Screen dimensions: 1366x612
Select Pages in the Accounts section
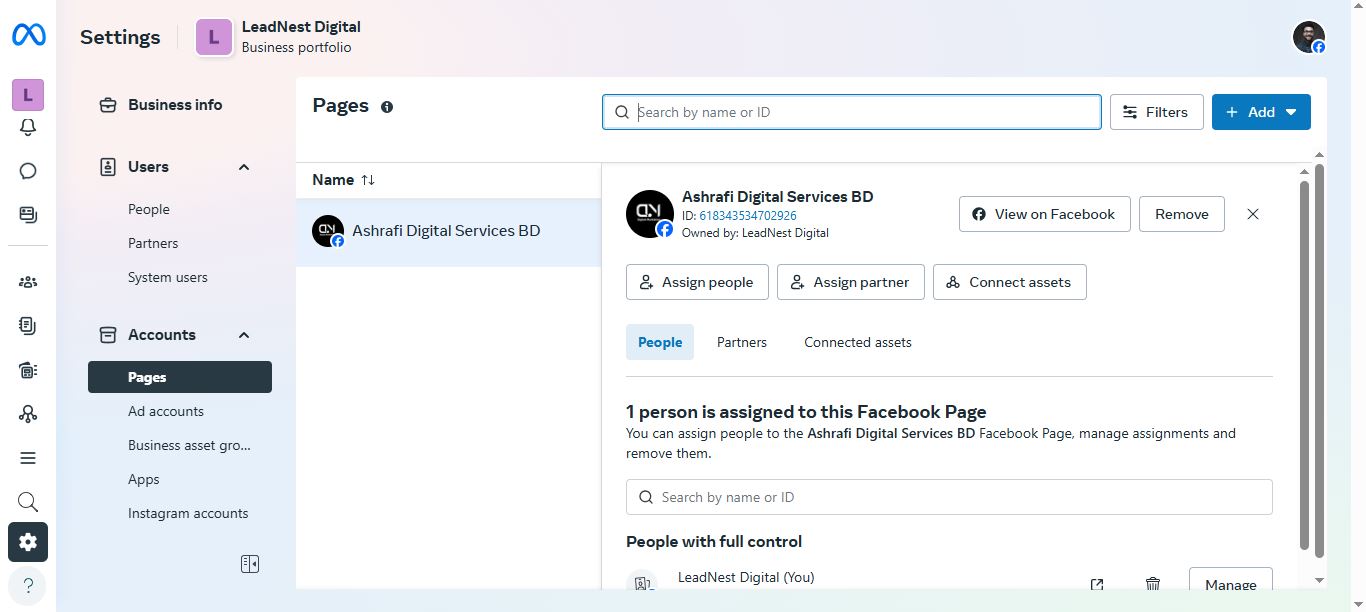point(180,377)
